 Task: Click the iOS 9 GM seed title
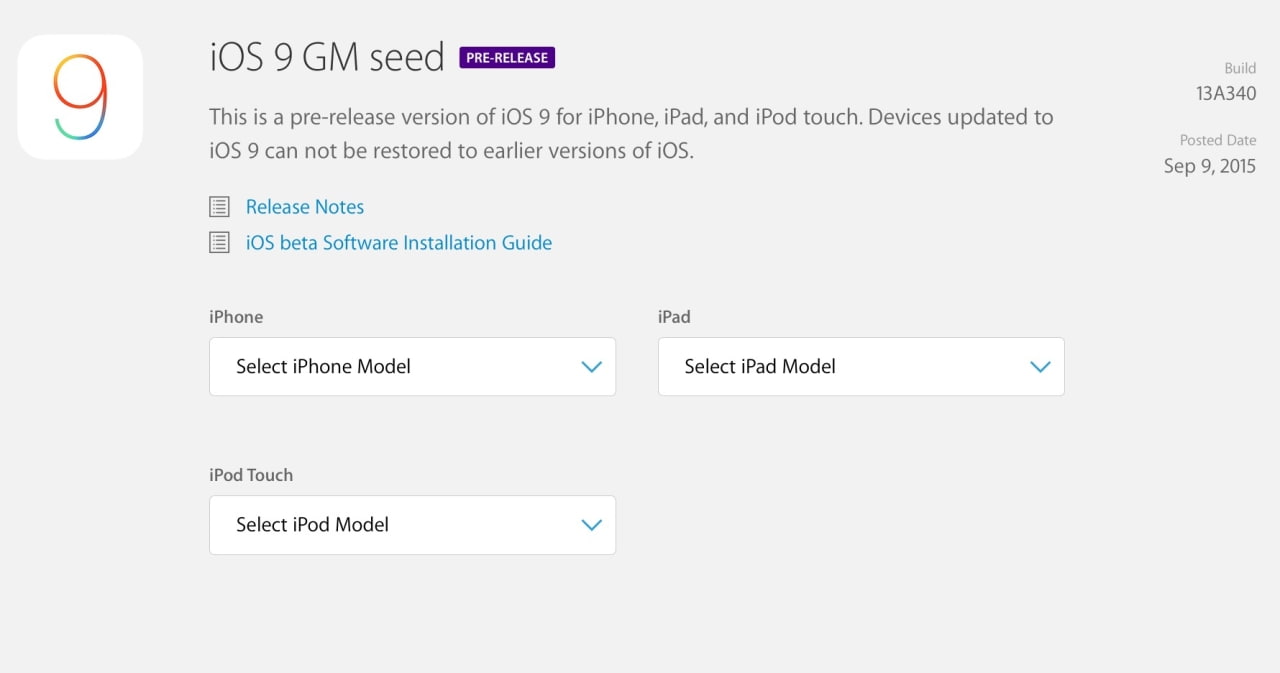pyautogui.click(x=326, y=57)
